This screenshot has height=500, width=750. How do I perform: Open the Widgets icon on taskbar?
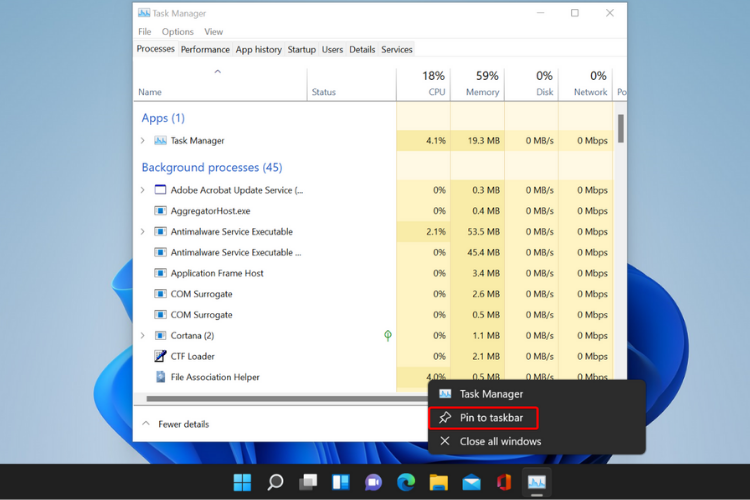pyautogui.click(x=341, y=482)
